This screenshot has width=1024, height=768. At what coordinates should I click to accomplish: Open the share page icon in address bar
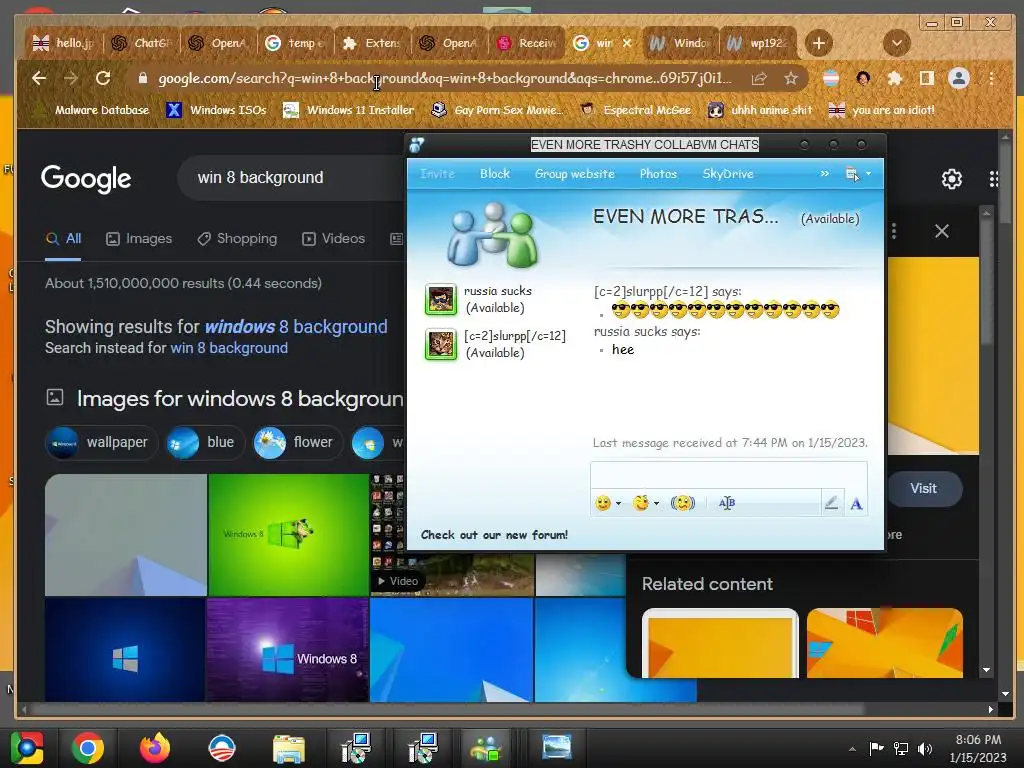pyautogui.click(x=759, y=78)
